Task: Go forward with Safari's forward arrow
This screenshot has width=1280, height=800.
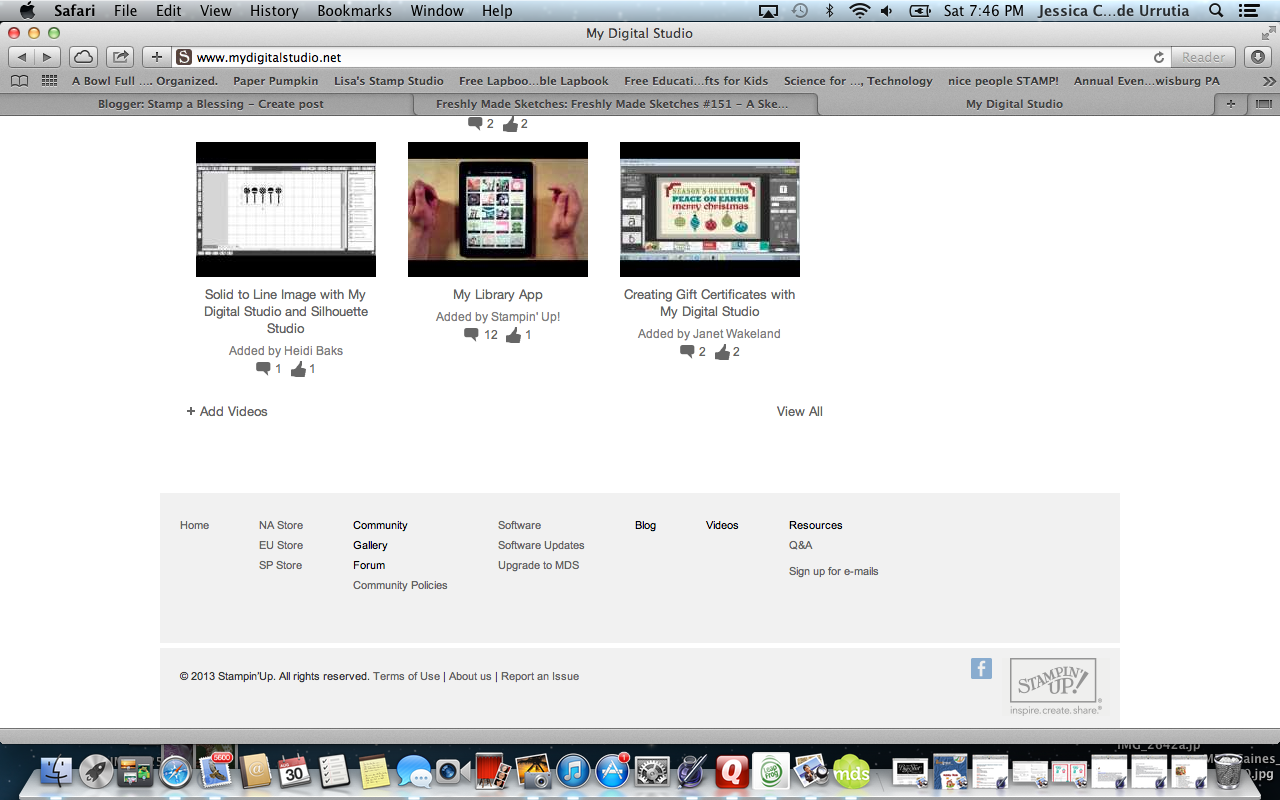Action: pos(47,57)
